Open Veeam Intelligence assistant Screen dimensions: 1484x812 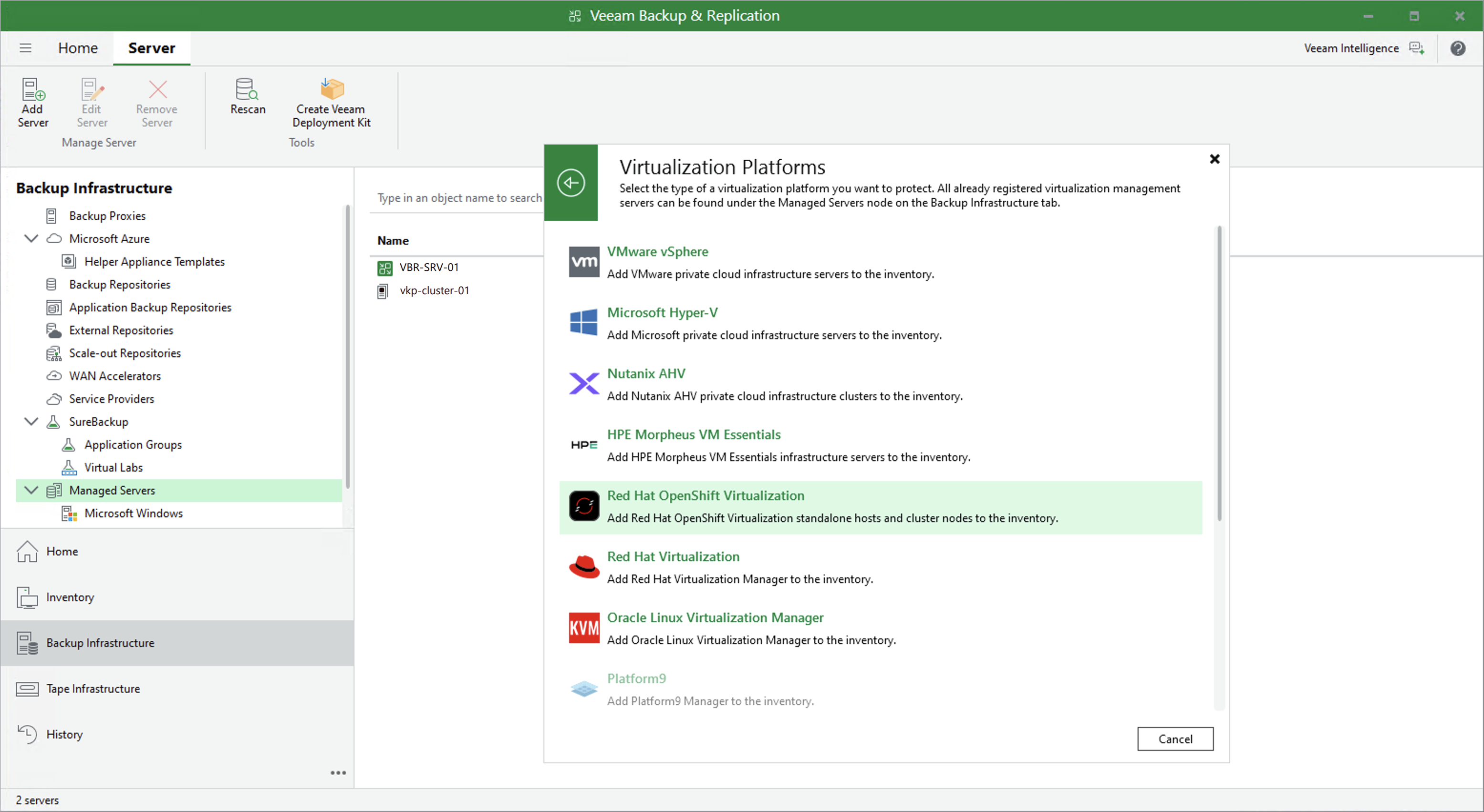pos(1364,48)
